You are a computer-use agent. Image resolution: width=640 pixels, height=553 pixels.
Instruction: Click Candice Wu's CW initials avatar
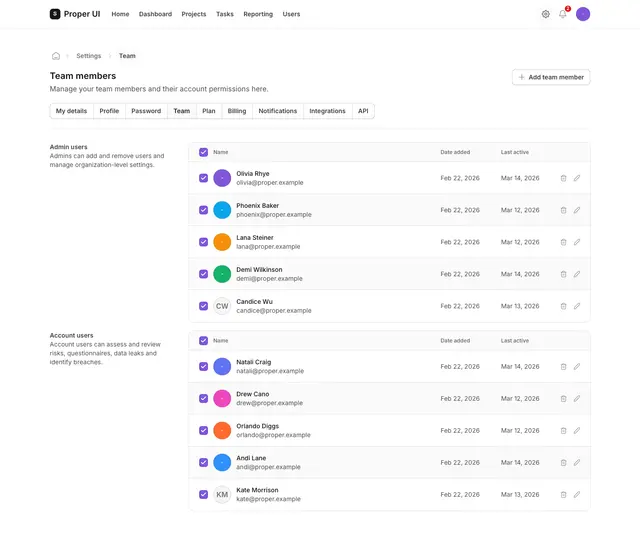[x=222, y=306]
